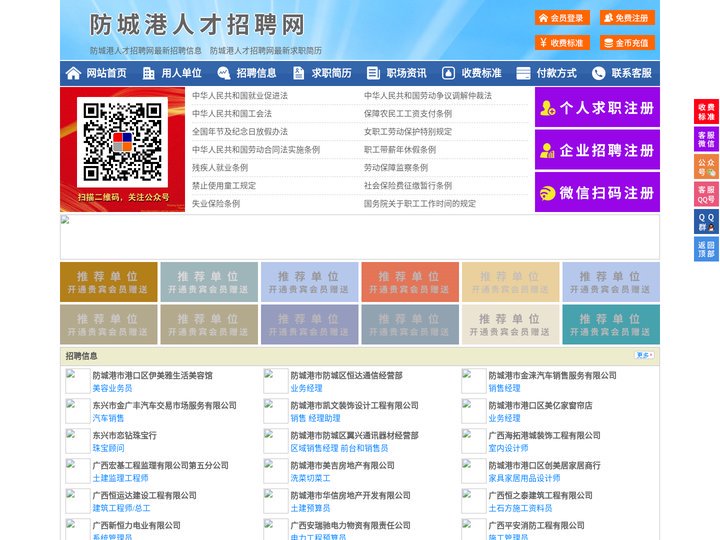Click the document icon beside 求职简历
The image size is (720, 540).
[298, 73]
